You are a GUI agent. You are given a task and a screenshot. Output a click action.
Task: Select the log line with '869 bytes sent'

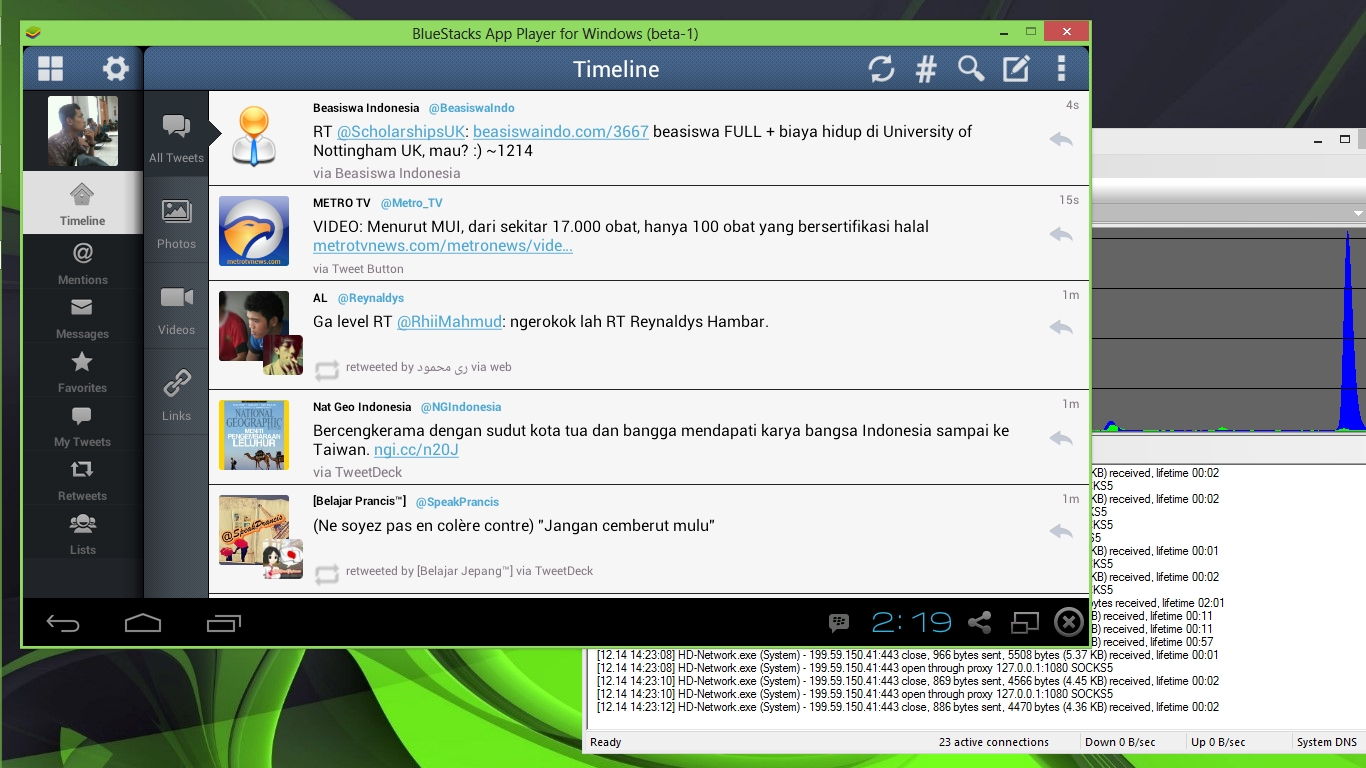click(x=908, y=681)
